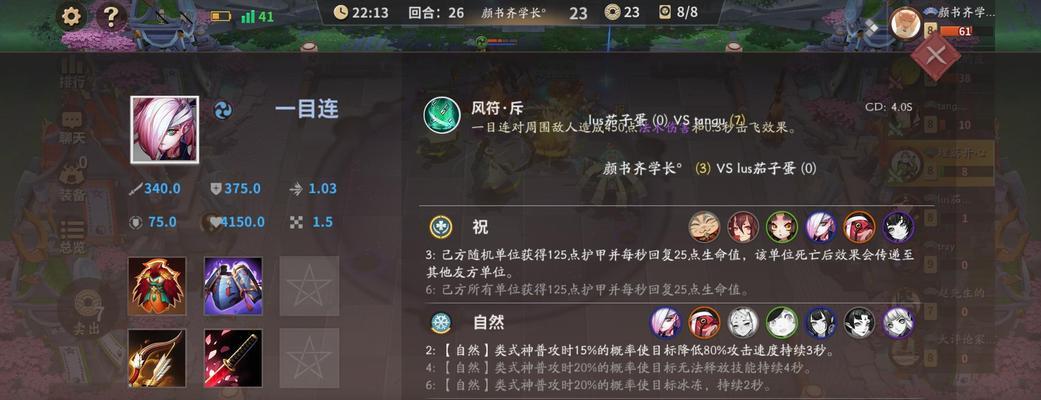
Task: Tap the player avatar in the top right
Action: coord(905,23)
